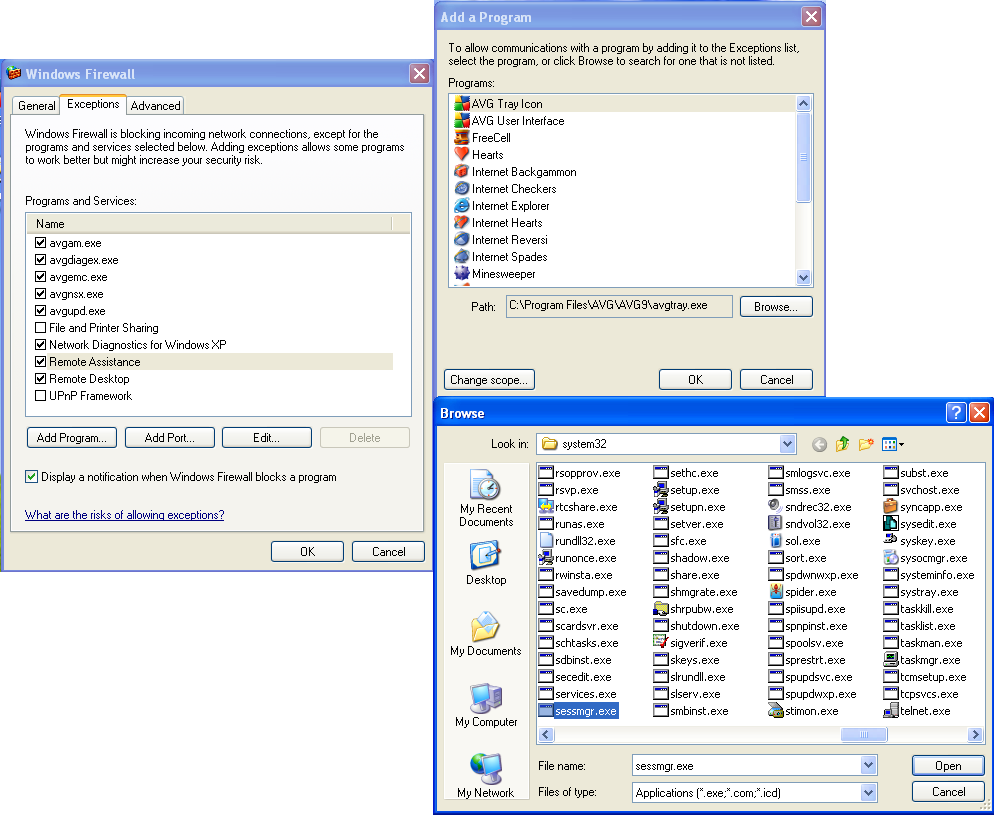The width and height of the screenshot is (995, 815).
Task: Click Browse button in Add a Program
Action: click(x=776, y=307)
